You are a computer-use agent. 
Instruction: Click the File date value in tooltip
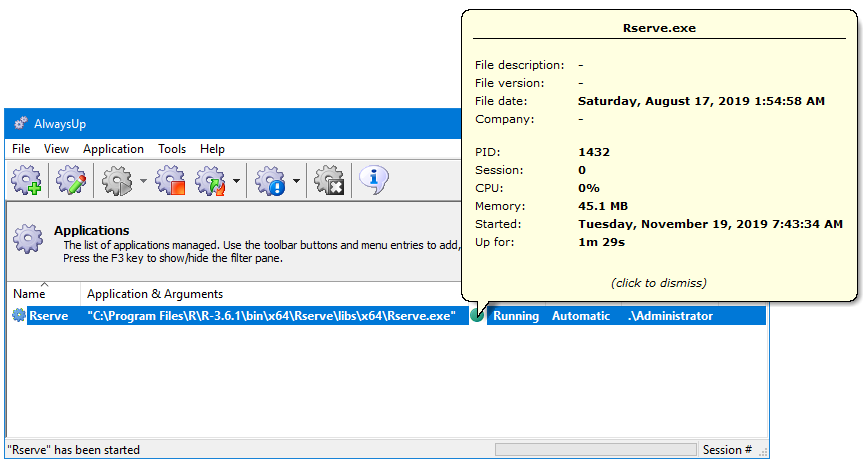[701, 101]
